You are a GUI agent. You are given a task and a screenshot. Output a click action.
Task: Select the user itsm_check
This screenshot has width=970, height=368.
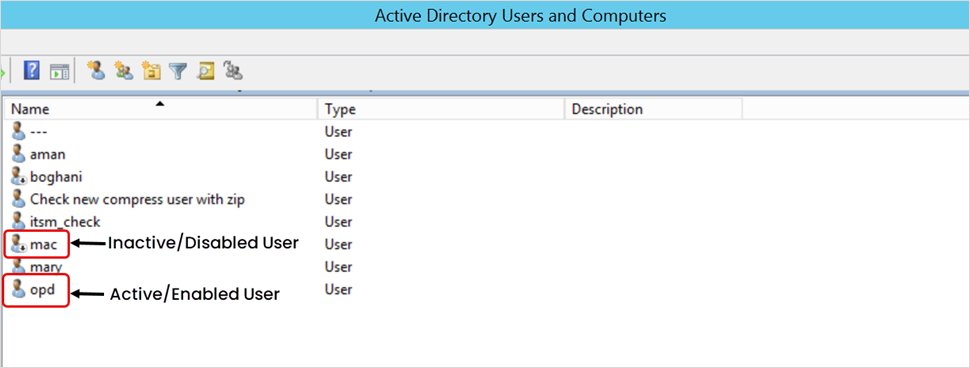[x=65, y=221]
